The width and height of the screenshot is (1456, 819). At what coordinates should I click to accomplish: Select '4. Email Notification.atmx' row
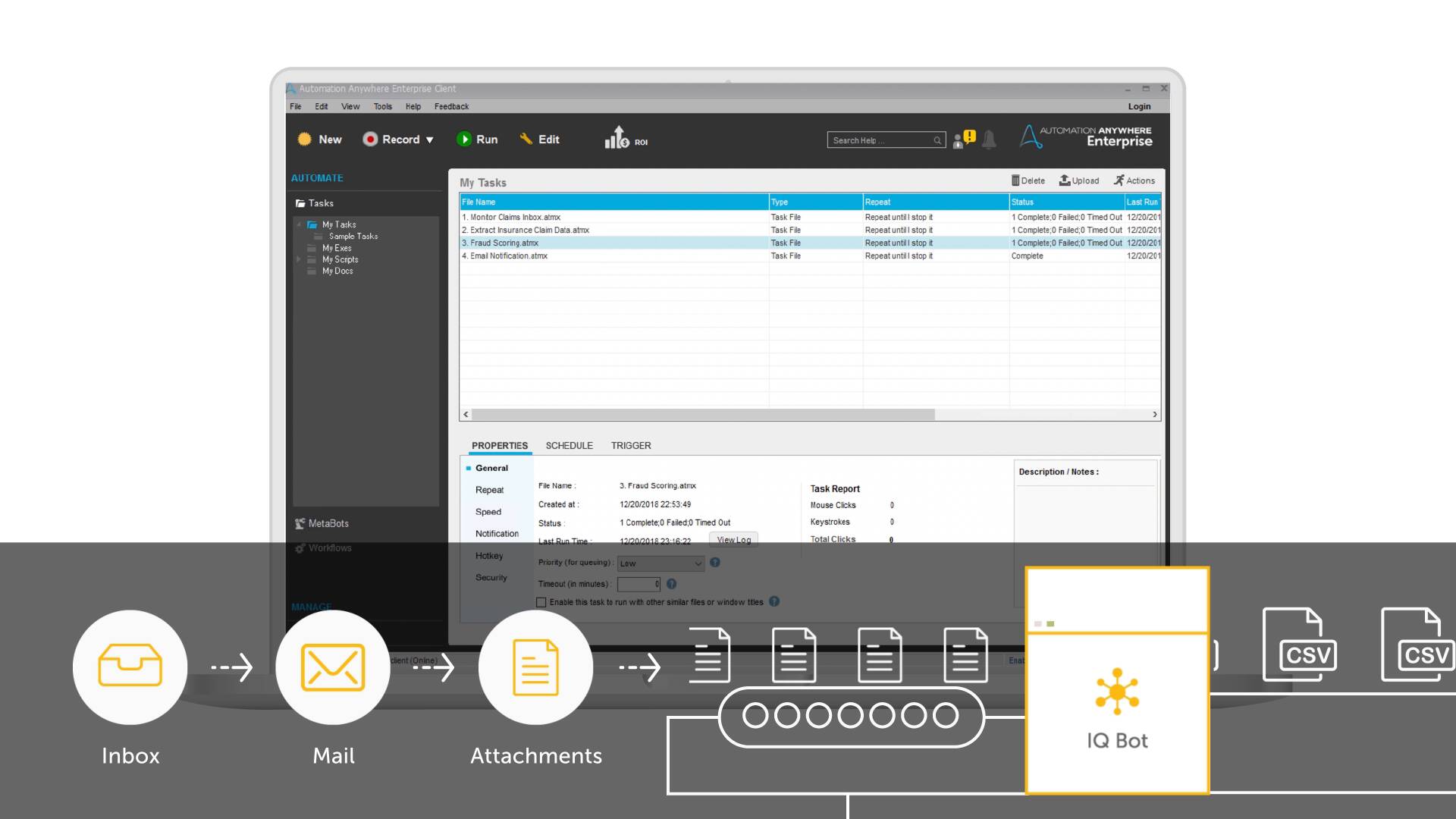pos(810,256)
